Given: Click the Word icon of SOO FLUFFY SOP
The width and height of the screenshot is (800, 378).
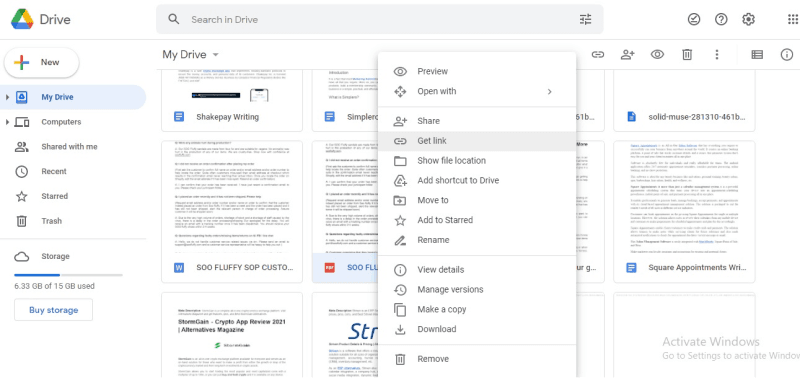Looking at the screenshot, I should tap(179, 267).
